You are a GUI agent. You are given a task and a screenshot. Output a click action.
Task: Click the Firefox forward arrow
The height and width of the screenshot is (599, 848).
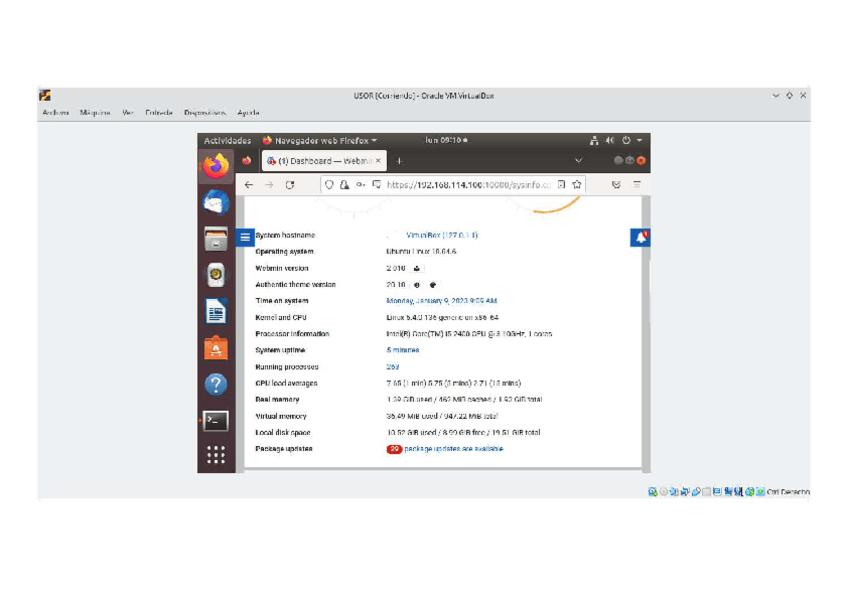(x=269, y=185)
